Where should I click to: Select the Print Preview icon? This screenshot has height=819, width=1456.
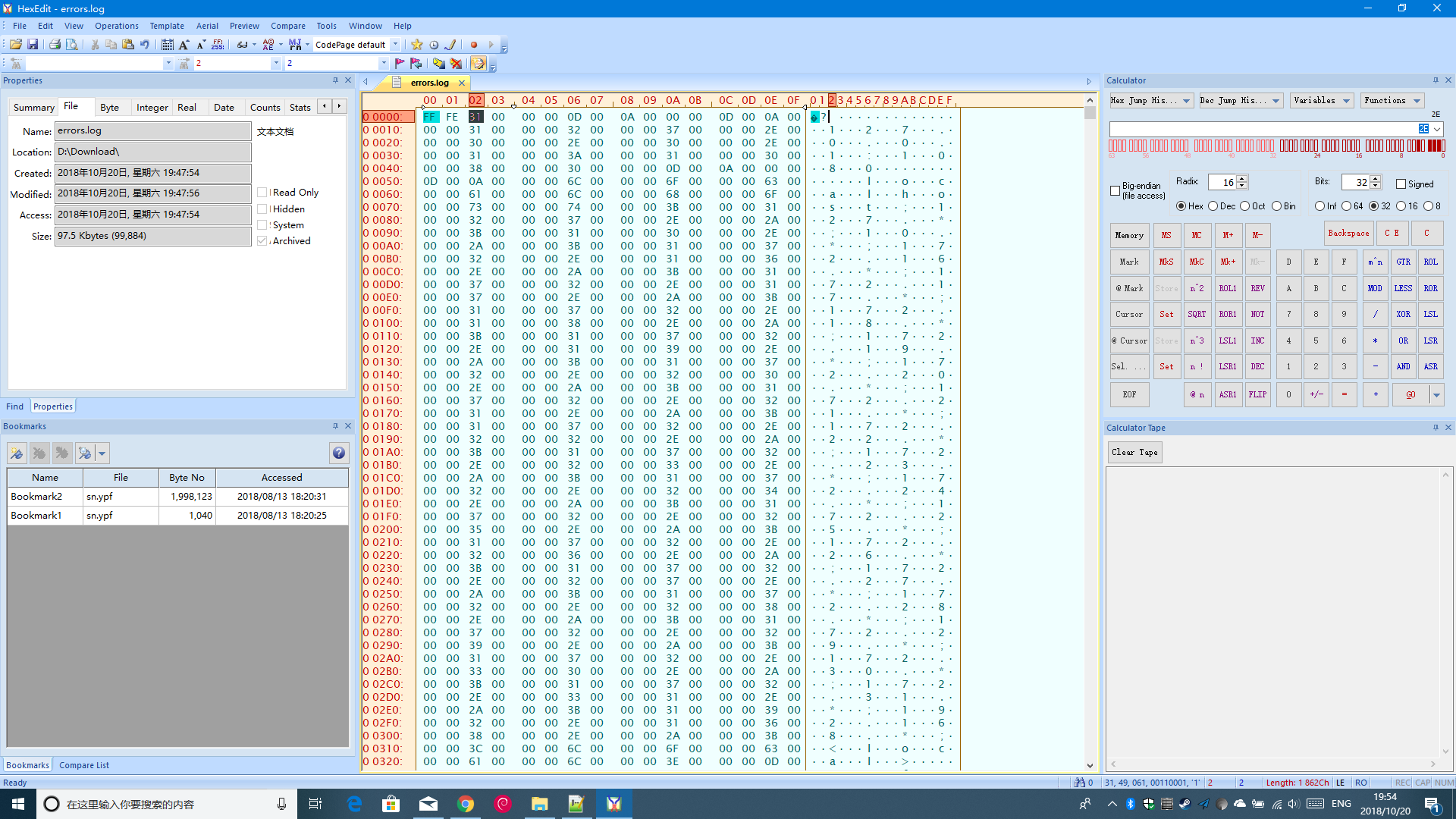(x=72, y=45)
